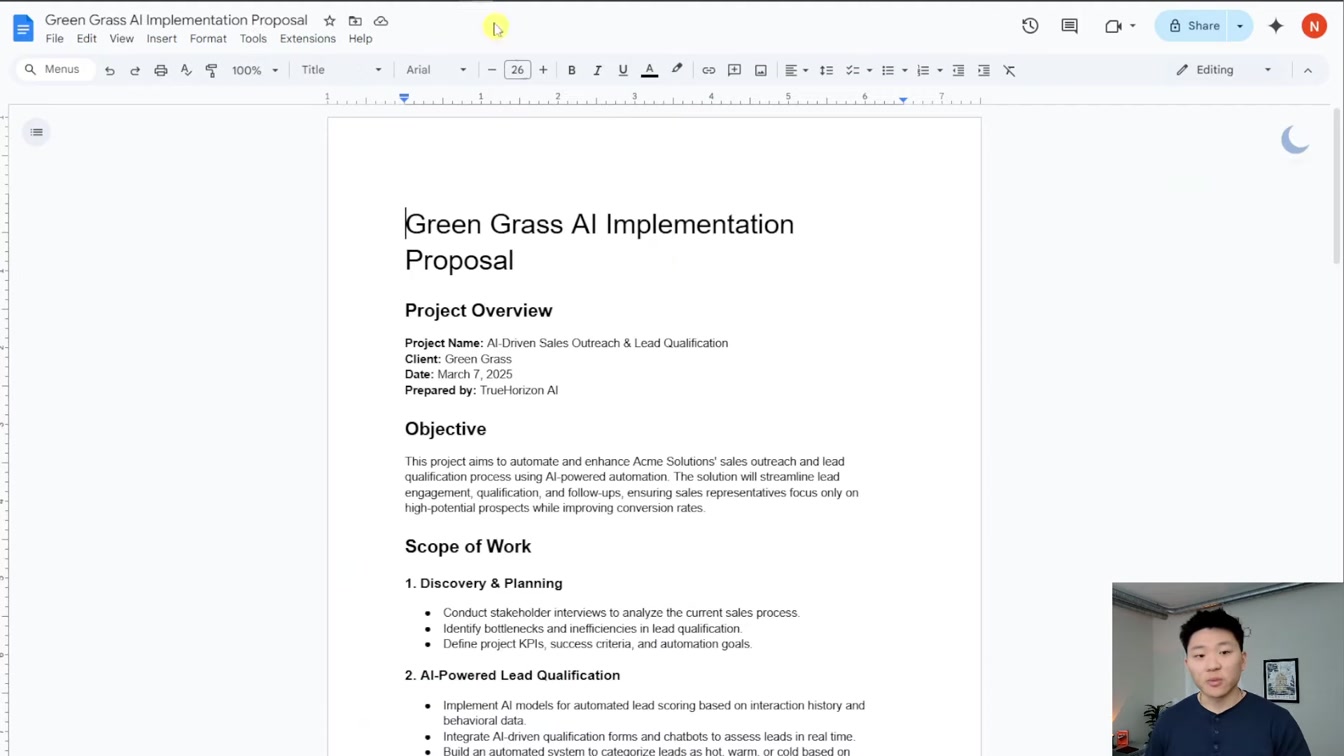Viewport: 1344px width, 756px height.
Task: Star the document
Action: (x=329, y=21)
